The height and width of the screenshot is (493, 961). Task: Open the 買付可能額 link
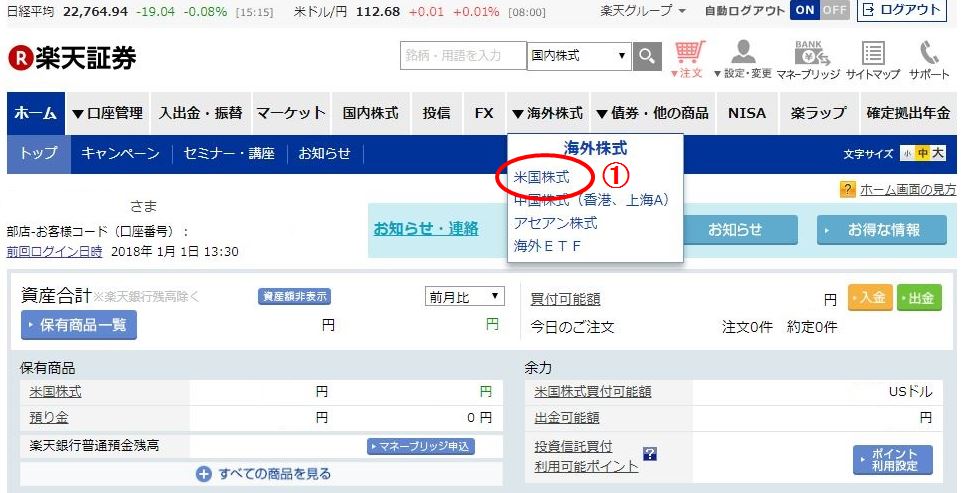(565, 299)
